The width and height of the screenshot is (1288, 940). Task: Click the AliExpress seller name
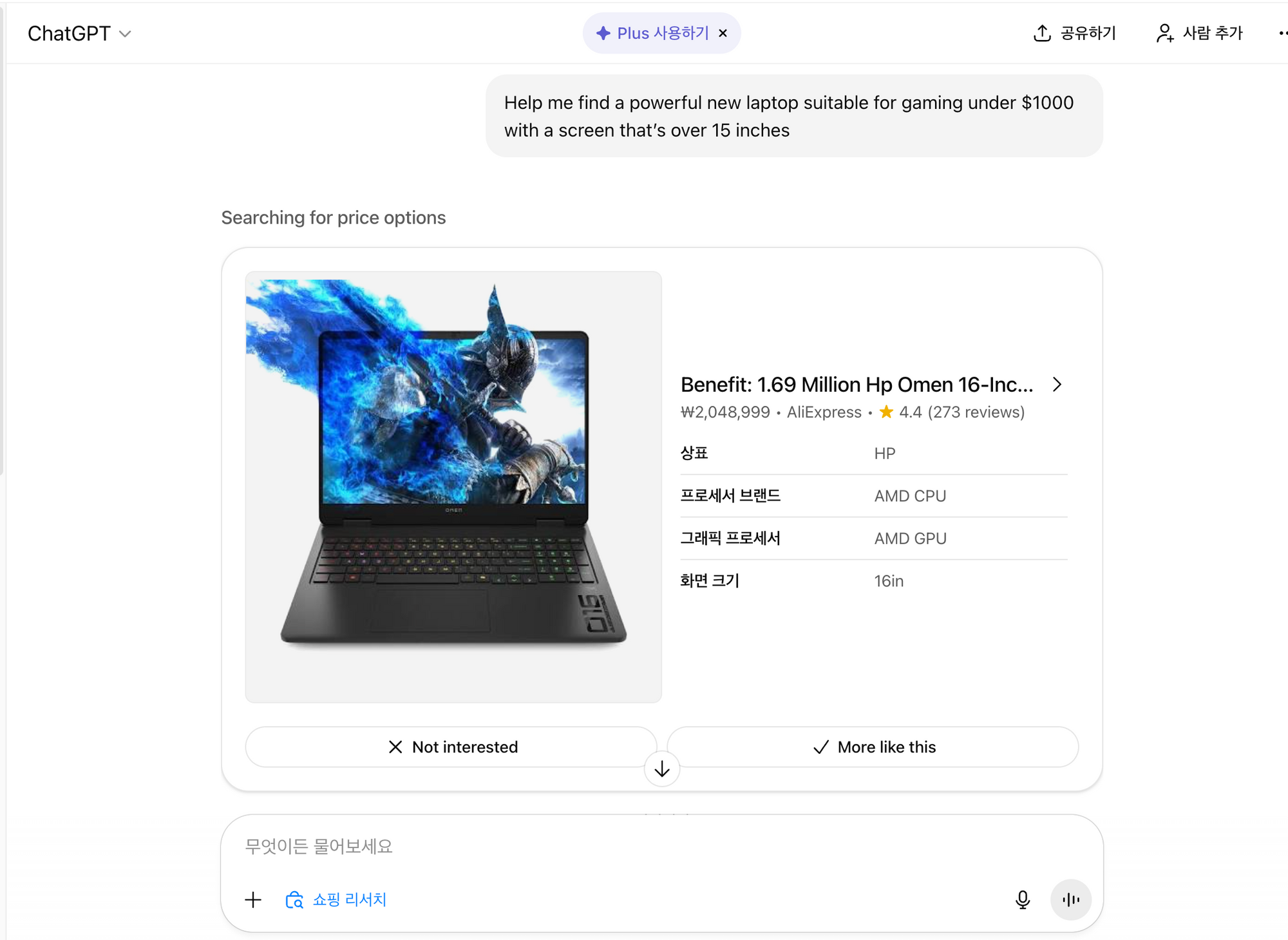[x=824, y=412]
